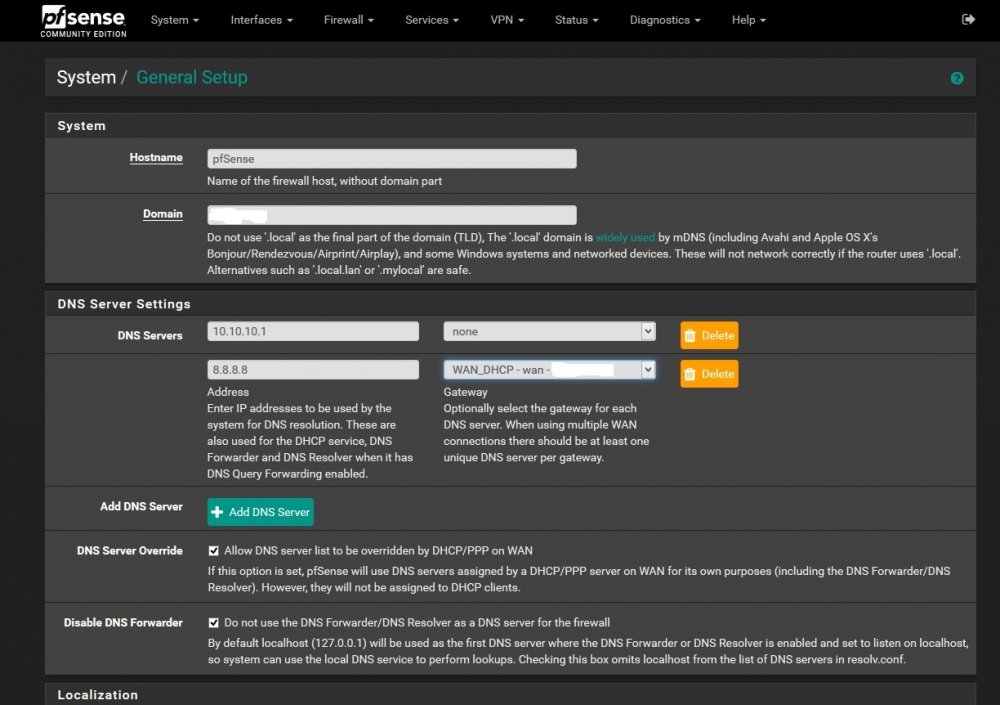Viewport: 1000px width, 705px height.
Task: Open the Status menu
Action: click(x=577, y=20)
